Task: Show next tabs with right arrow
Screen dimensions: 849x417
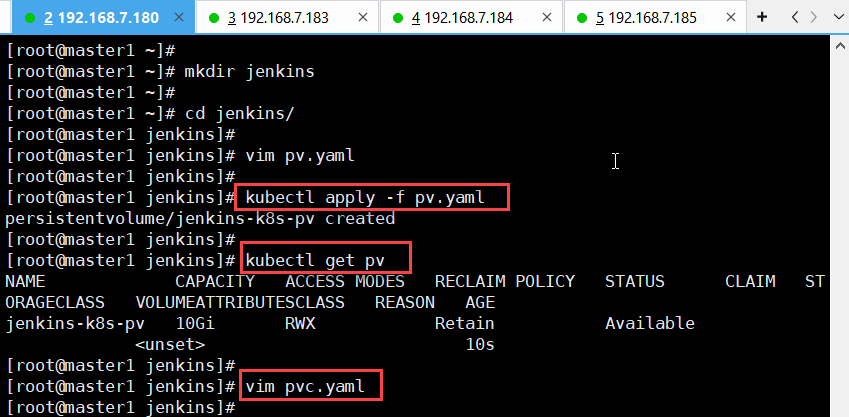Action: point(814,17)
